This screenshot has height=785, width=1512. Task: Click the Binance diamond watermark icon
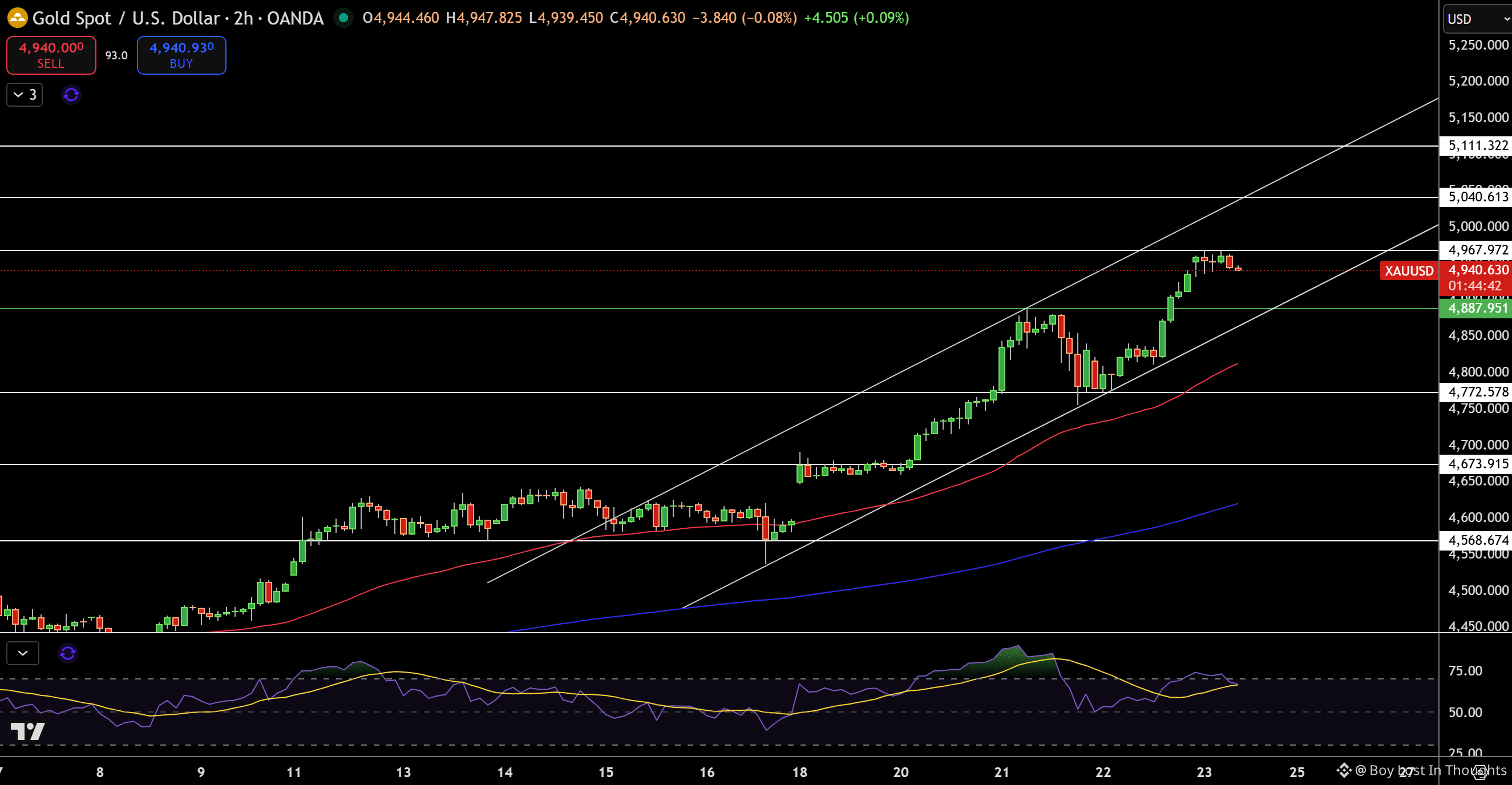(1344, 770)
